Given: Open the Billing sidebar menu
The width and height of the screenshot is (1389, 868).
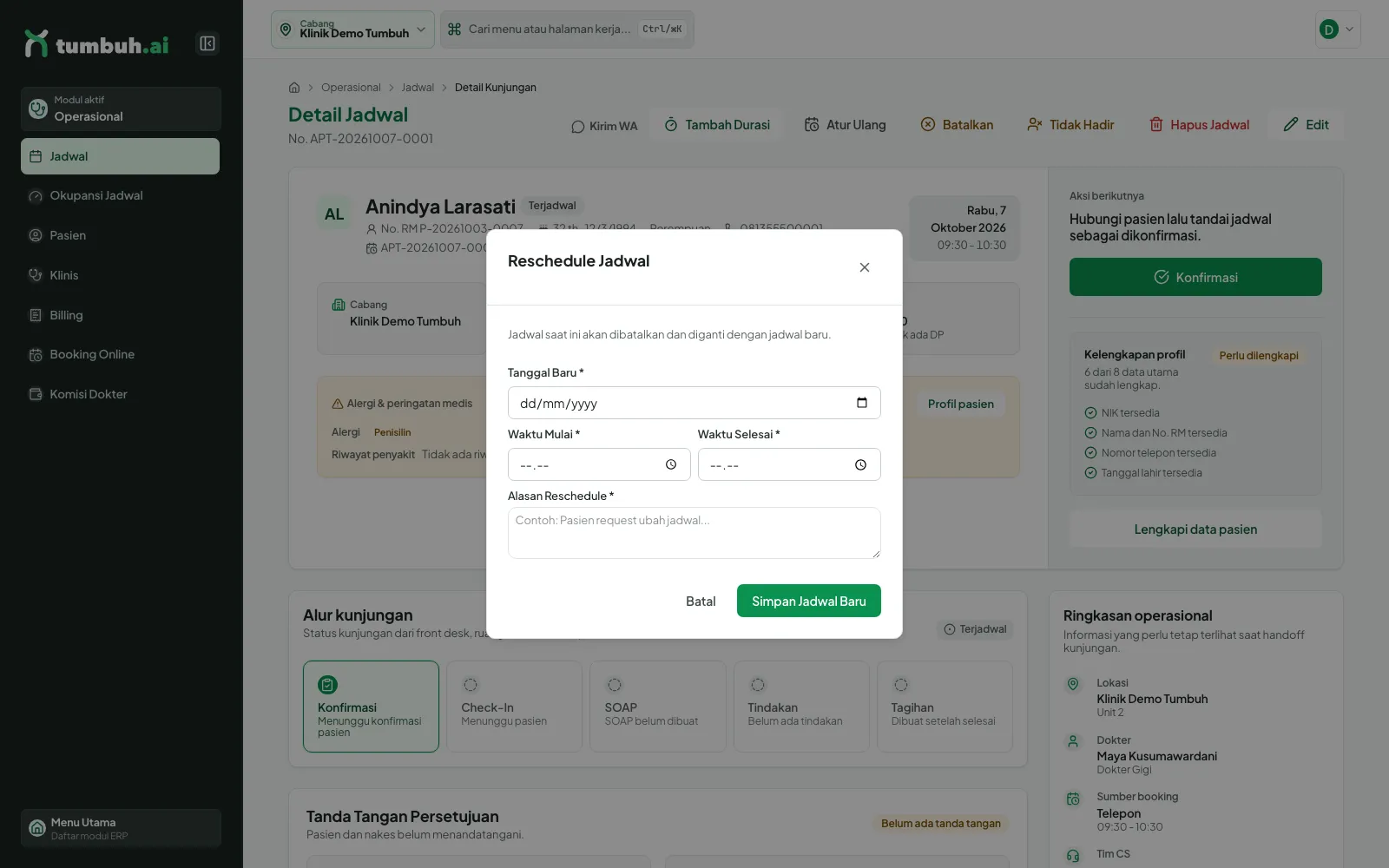Looking at the screenshot, I should (120, 315).
